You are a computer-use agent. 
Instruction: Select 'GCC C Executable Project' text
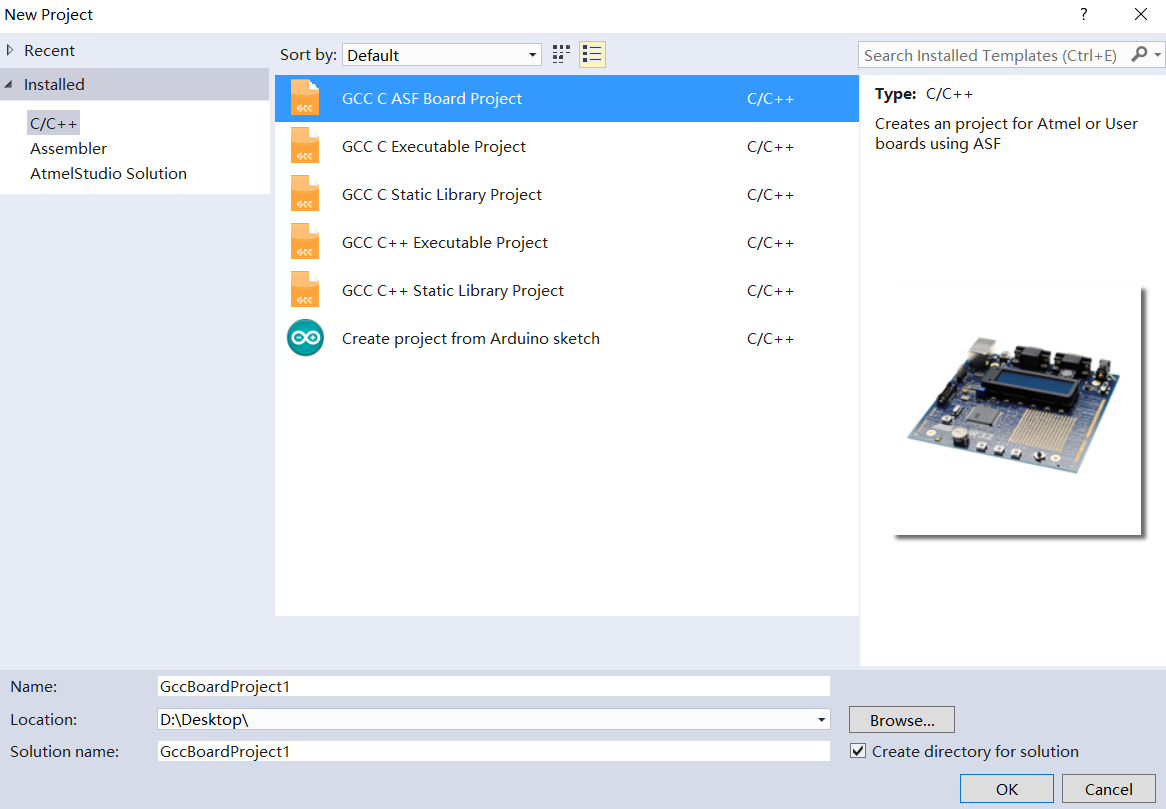[434, 146]
